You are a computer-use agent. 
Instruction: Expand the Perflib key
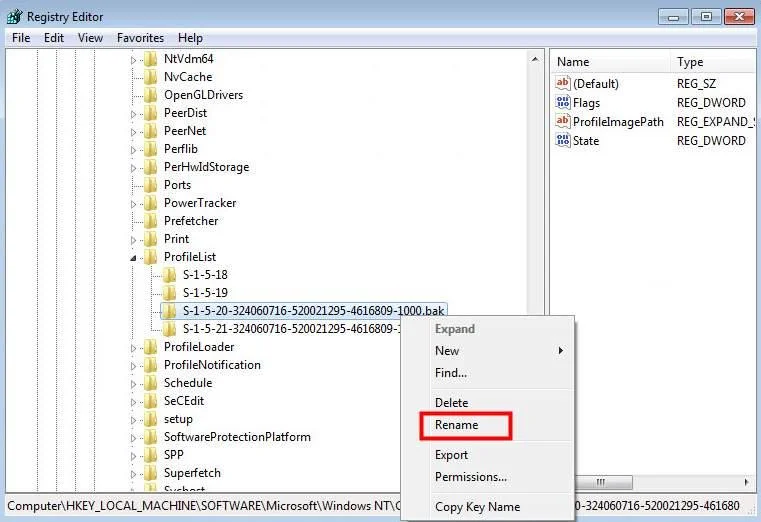point(133,150)
